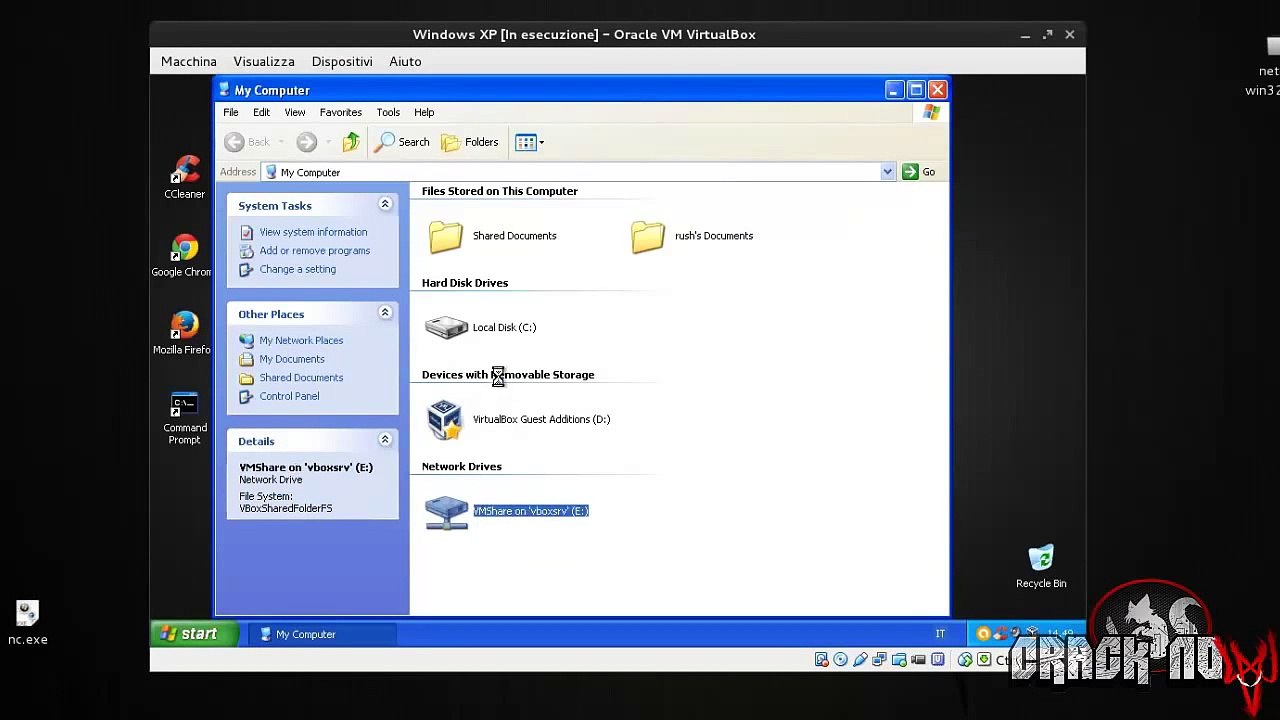Viewport: 1280px width, 720px height.
Task: Click the Forward arrow toolbar button
Action: (x=307, y=142)
